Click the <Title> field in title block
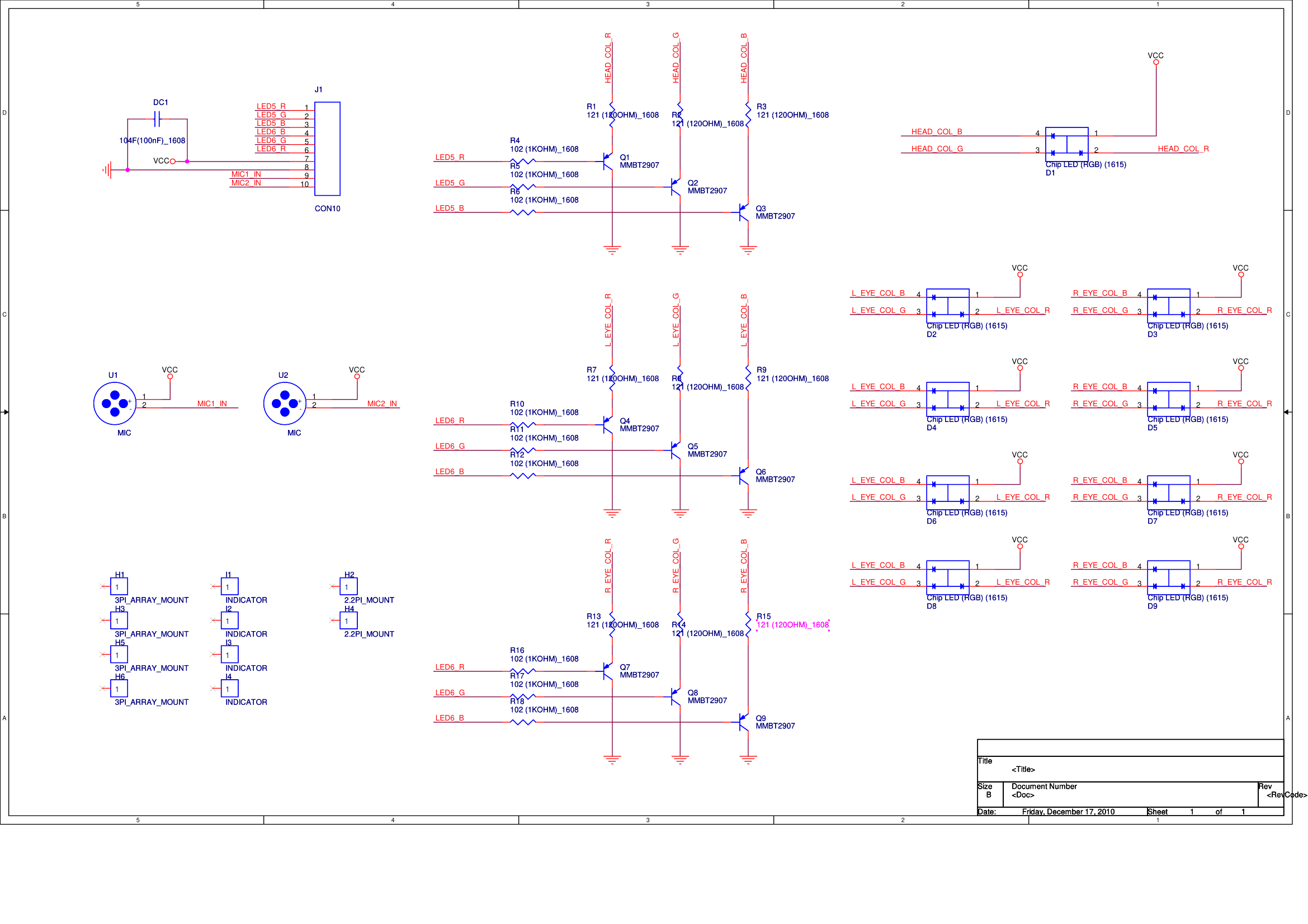Viewport: 1308px width, 924px height. point(1023,770)
